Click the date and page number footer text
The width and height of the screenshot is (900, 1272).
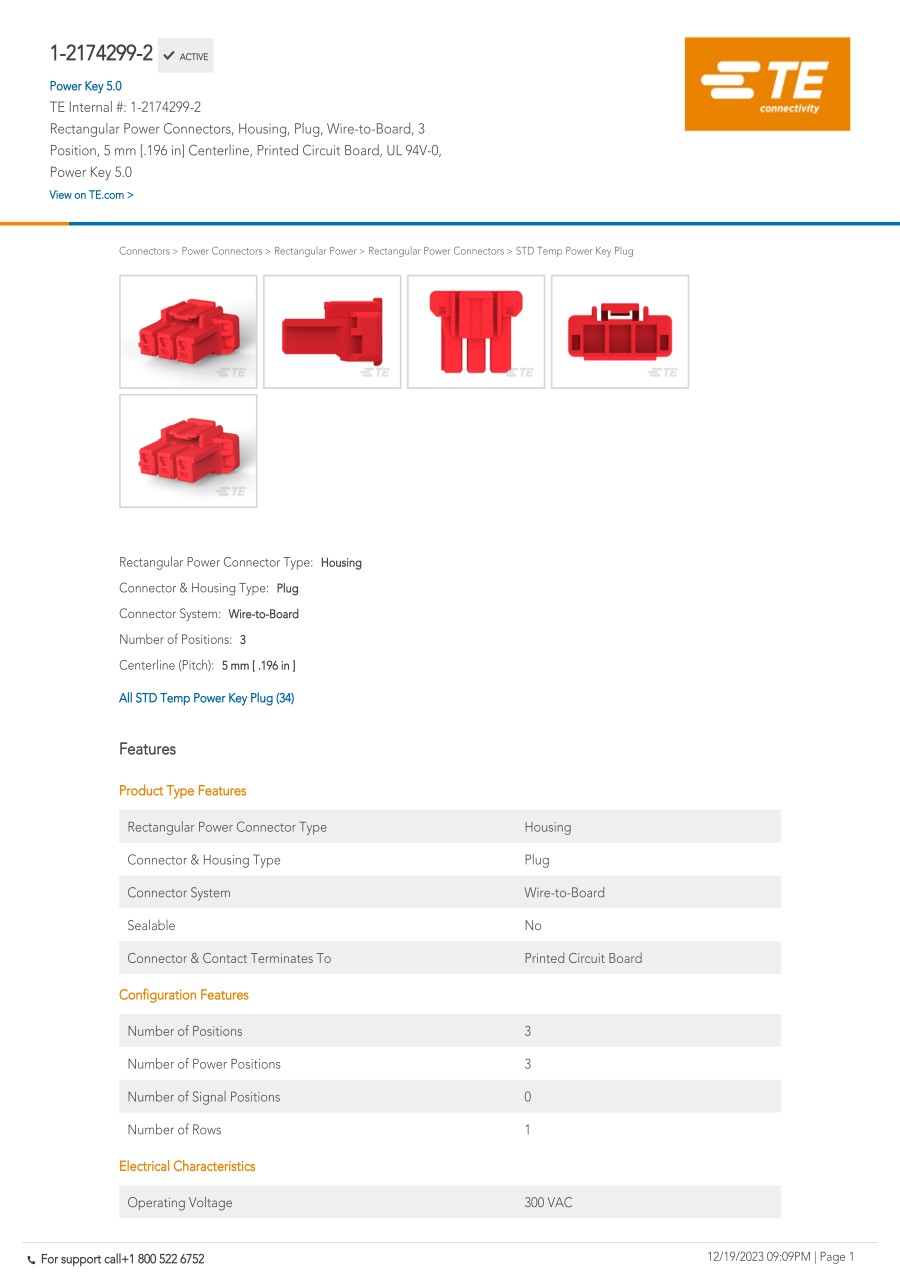click(781, 1257)
